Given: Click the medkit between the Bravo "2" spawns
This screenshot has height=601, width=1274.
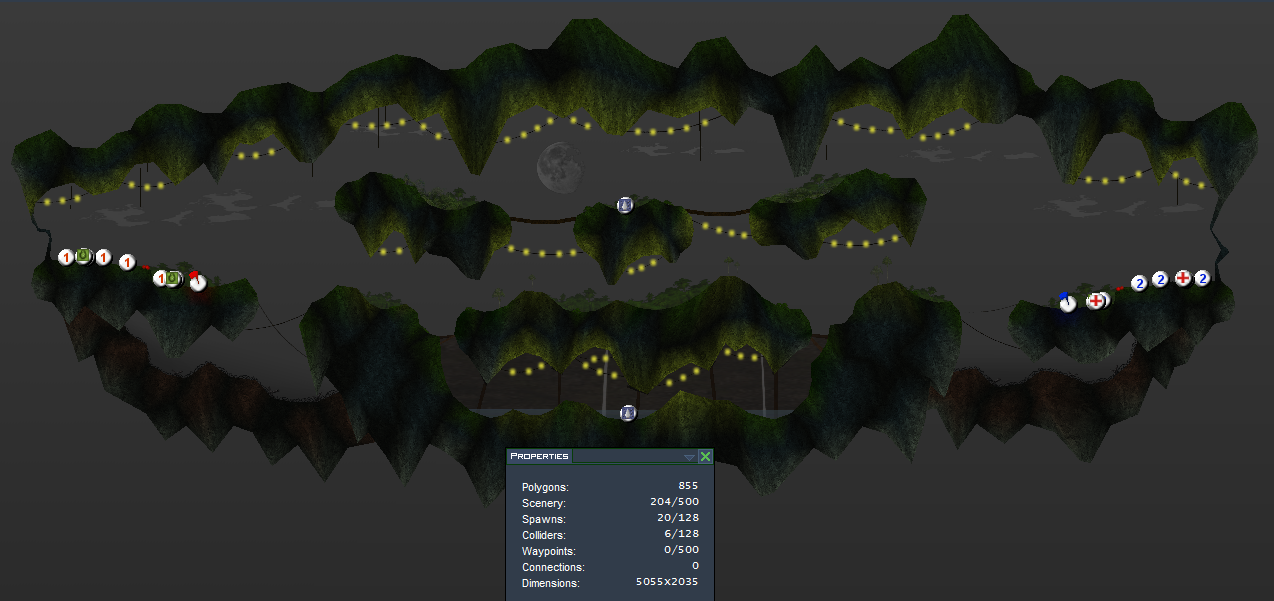Looking at the screenshot, I should point(1183,278).
